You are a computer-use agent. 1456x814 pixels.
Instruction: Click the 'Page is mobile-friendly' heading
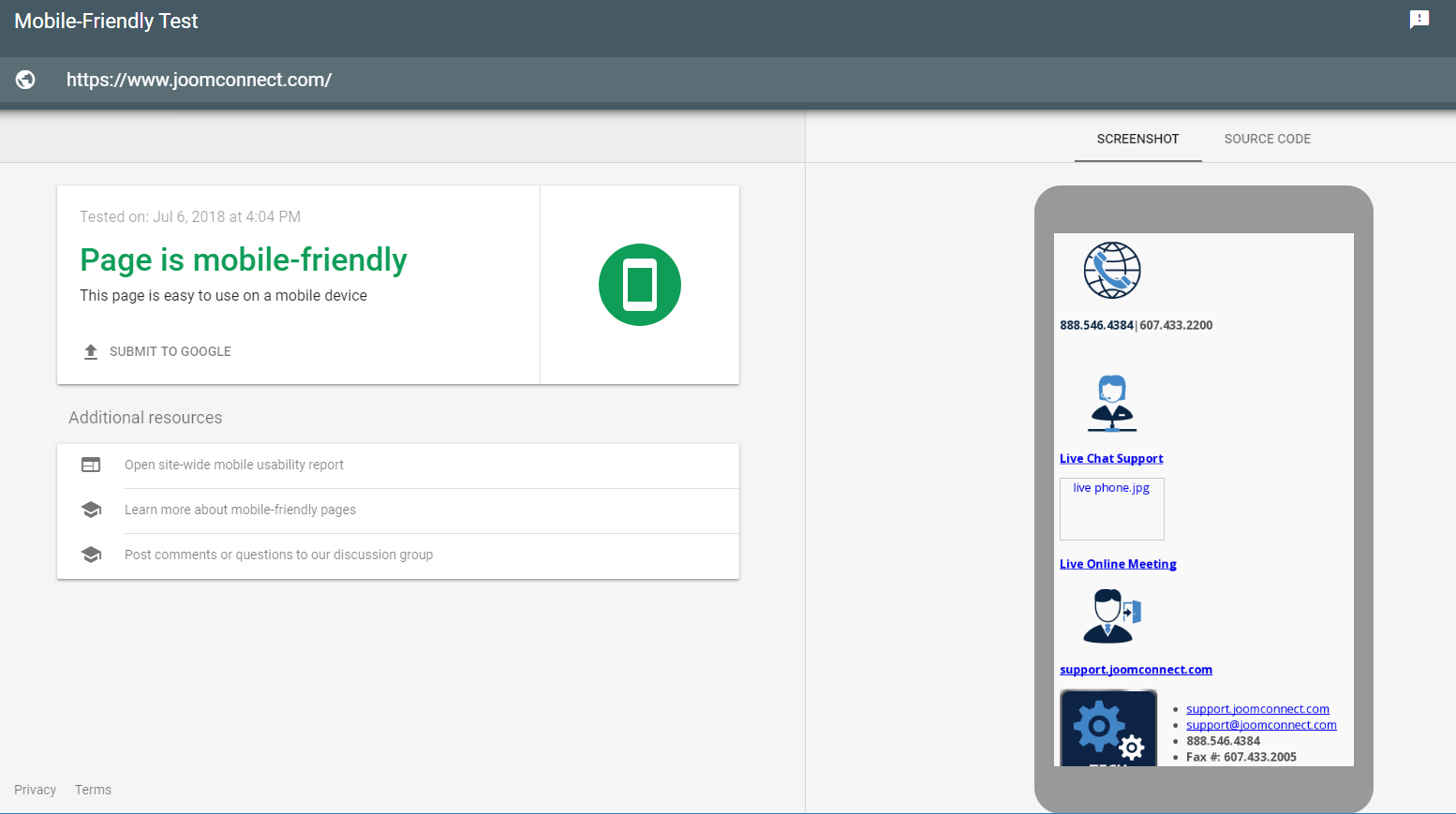coord(244,259)
